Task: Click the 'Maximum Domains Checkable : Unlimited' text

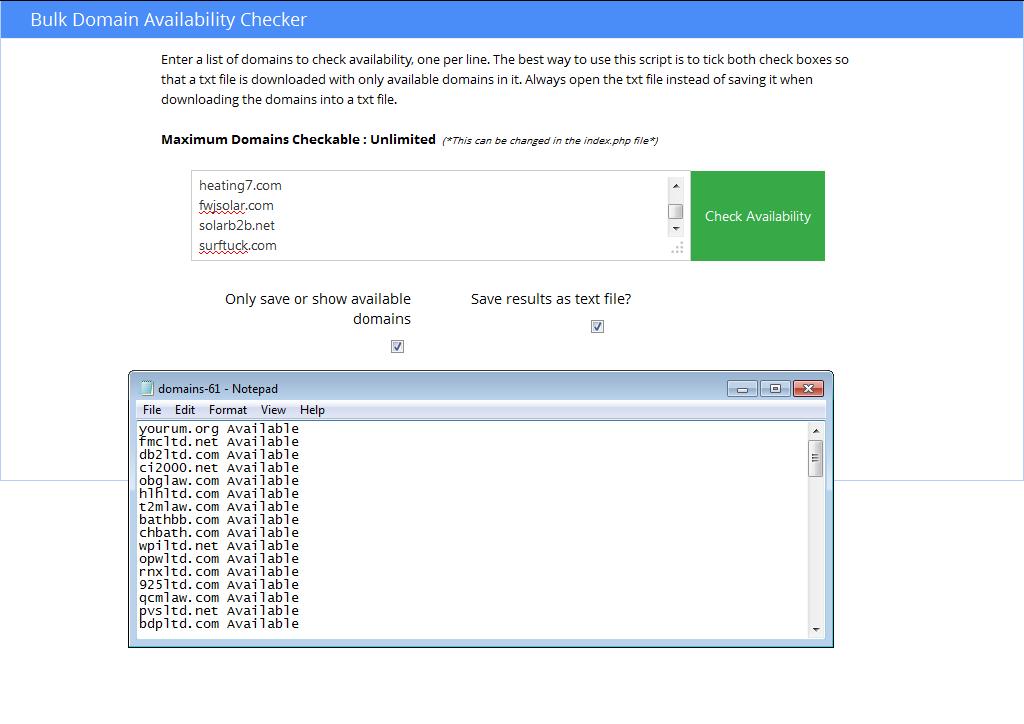Action: click(x=298, y=140)
